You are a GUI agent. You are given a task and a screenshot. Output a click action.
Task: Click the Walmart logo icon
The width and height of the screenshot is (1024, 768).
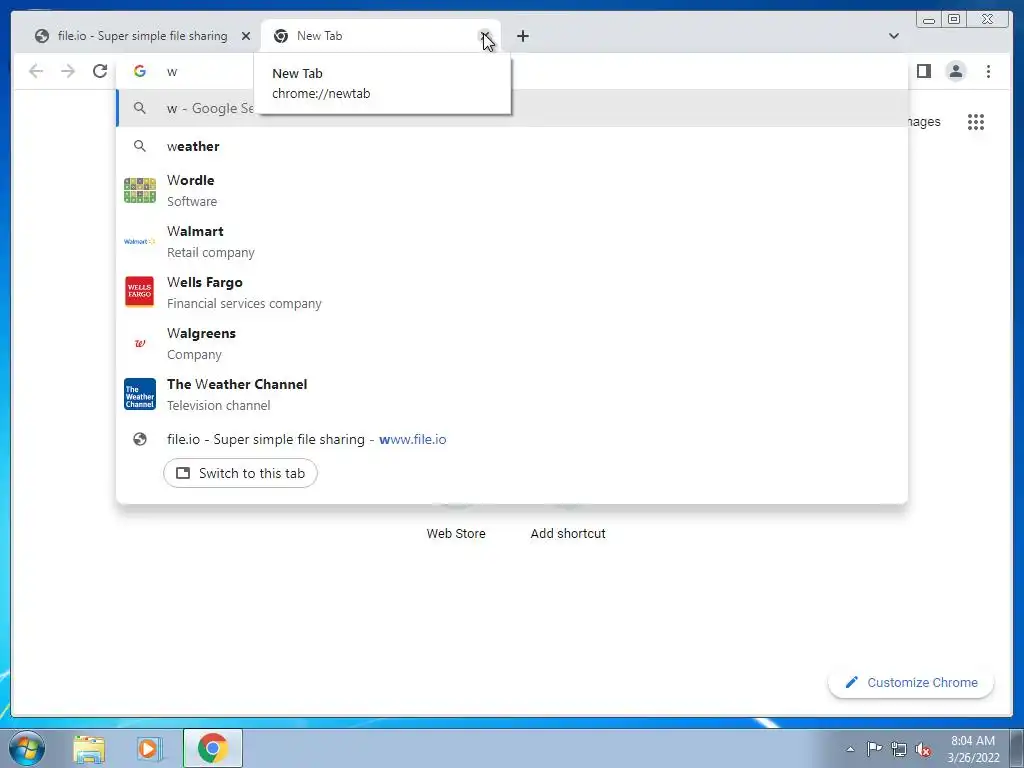pyautogui.click(x=140, y=242)
